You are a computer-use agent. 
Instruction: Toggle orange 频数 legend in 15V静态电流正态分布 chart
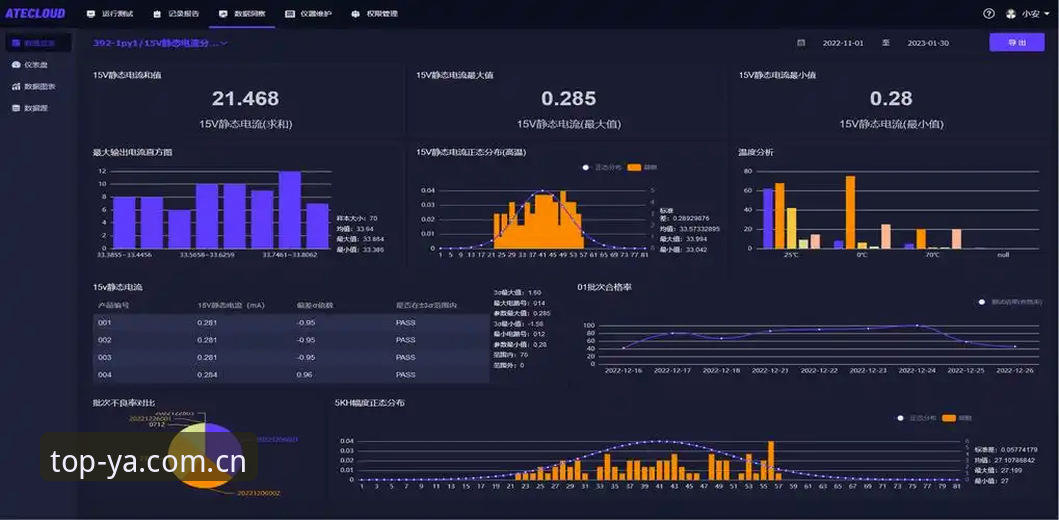[x=642, y=167]
